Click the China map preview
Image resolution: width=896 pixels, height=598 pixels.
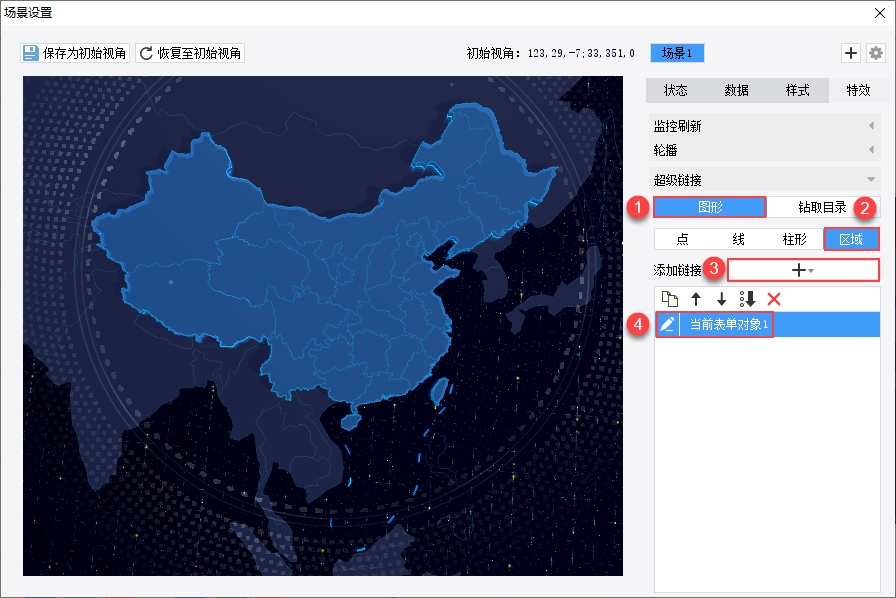point(323,326)
